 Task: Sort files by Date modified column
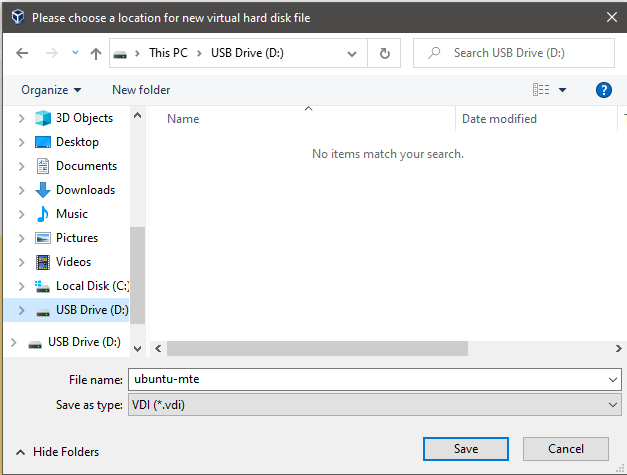tap(499, 119)
